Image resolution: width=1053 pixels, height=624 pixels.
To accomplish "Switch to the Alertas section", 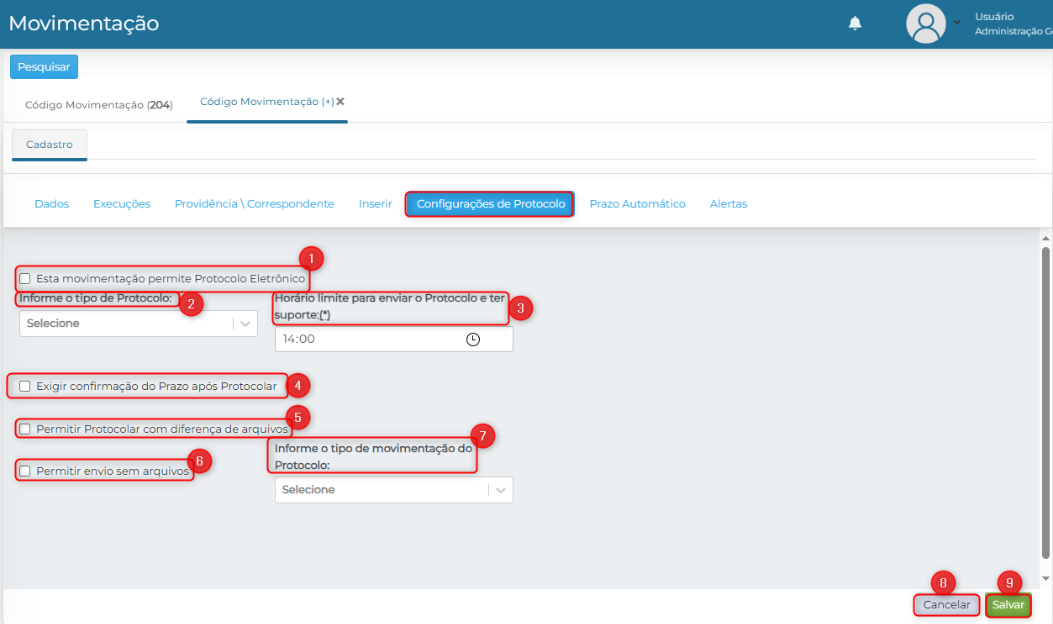I will (729, 204).
